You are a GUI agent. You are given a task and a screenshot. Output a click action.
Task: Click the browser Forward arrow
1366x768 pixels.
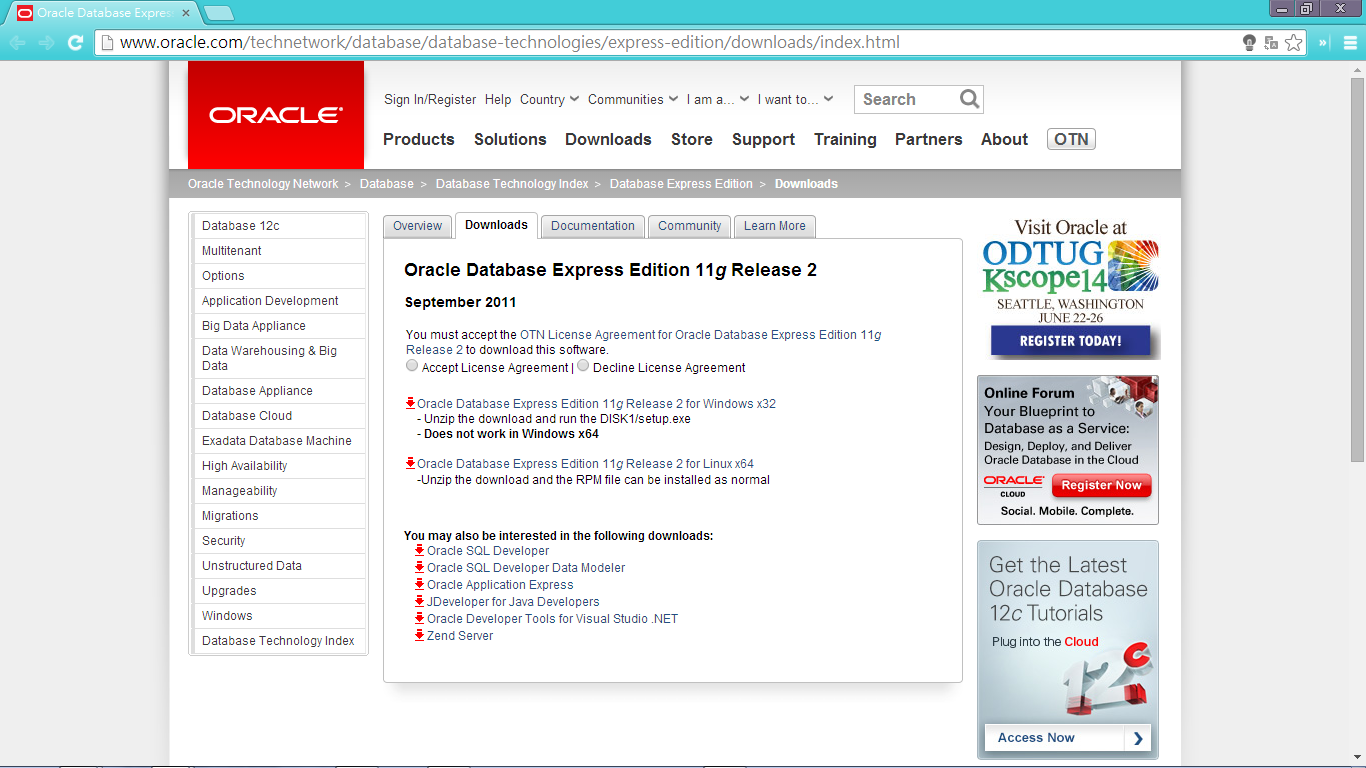[x=46, y=43]
